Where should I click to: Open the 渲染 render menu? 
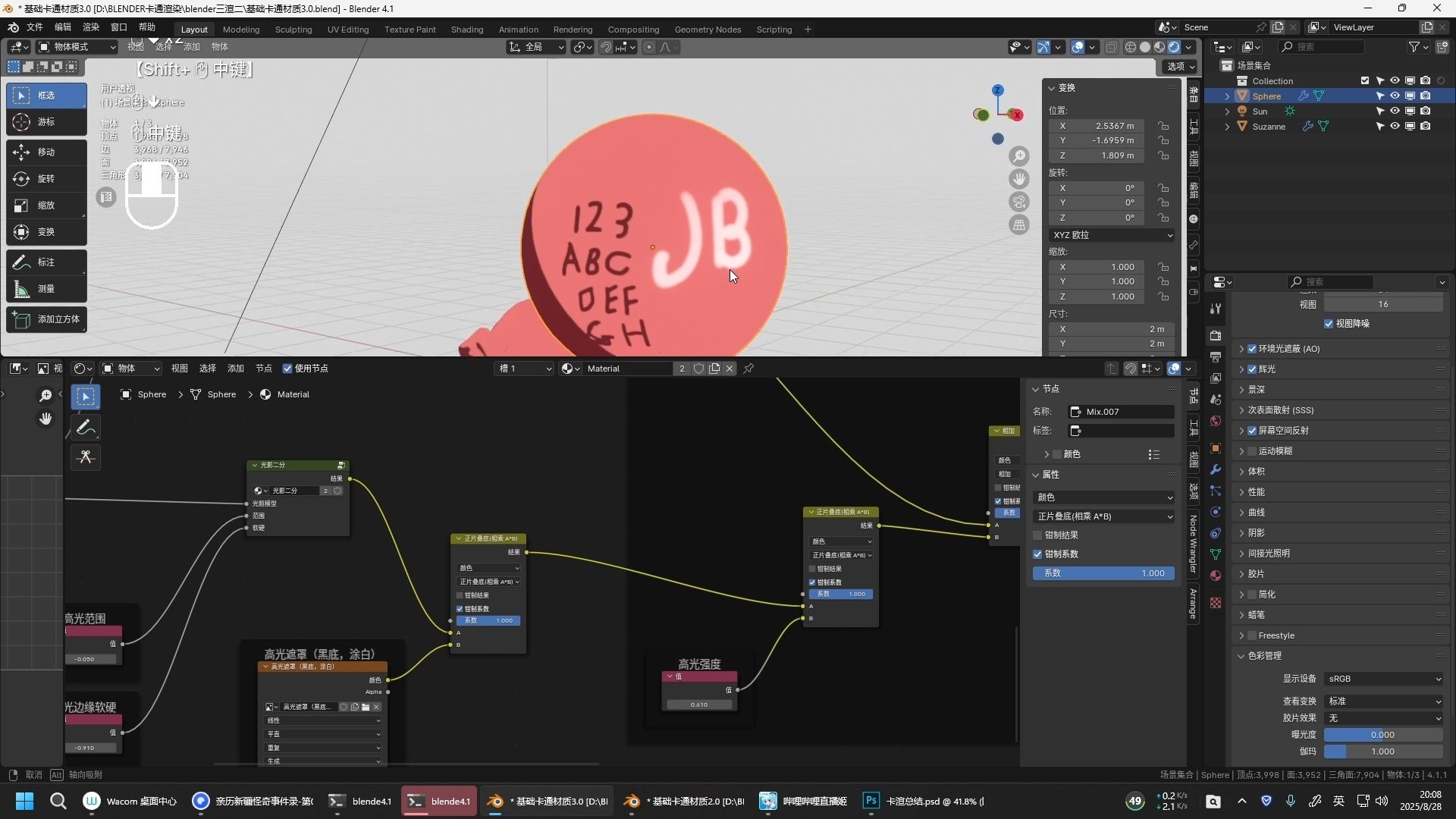pos(91,27)
